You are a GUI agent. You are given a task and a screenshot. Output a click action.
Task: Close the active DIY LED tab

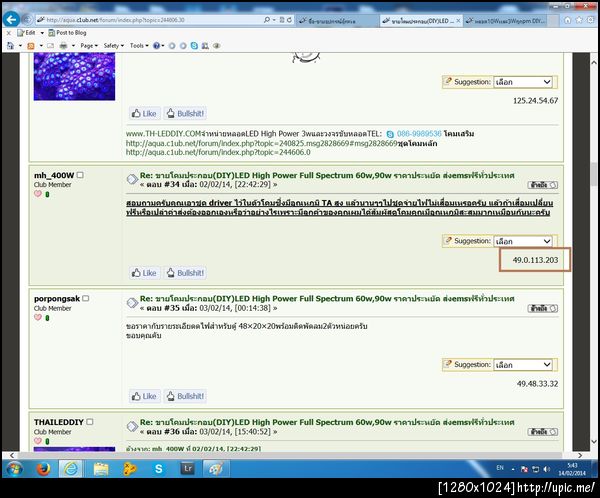point(458,21)
